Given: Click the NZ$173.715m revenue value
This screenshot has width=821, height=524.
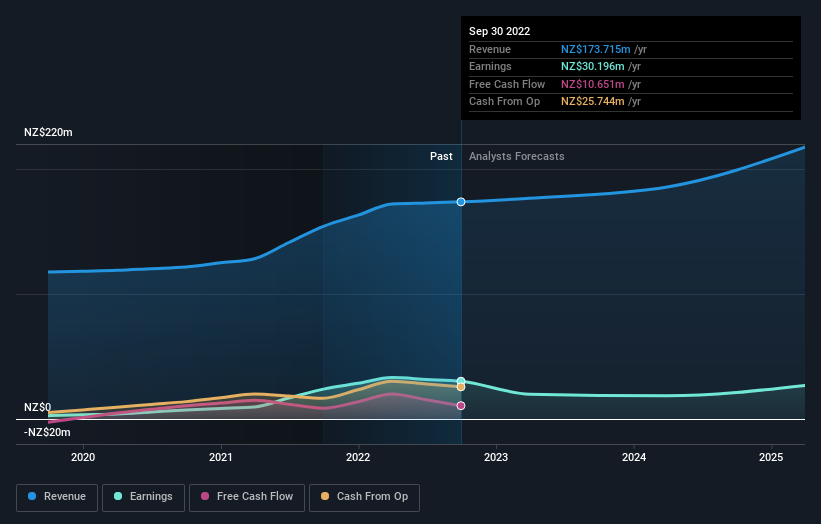Looking at the screenshot, I should (x=596, y=49).
